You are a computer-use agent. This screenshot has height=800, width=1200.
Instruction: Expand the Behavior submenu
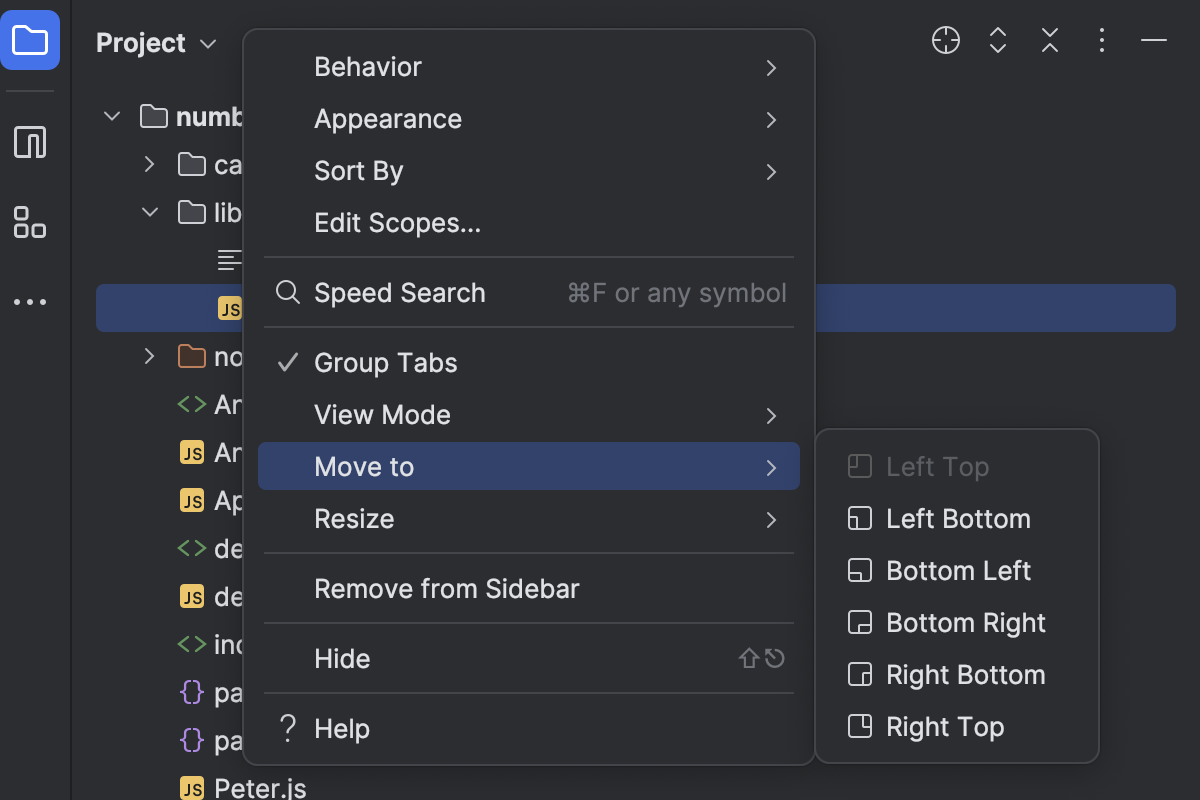(x=368, y=66)
